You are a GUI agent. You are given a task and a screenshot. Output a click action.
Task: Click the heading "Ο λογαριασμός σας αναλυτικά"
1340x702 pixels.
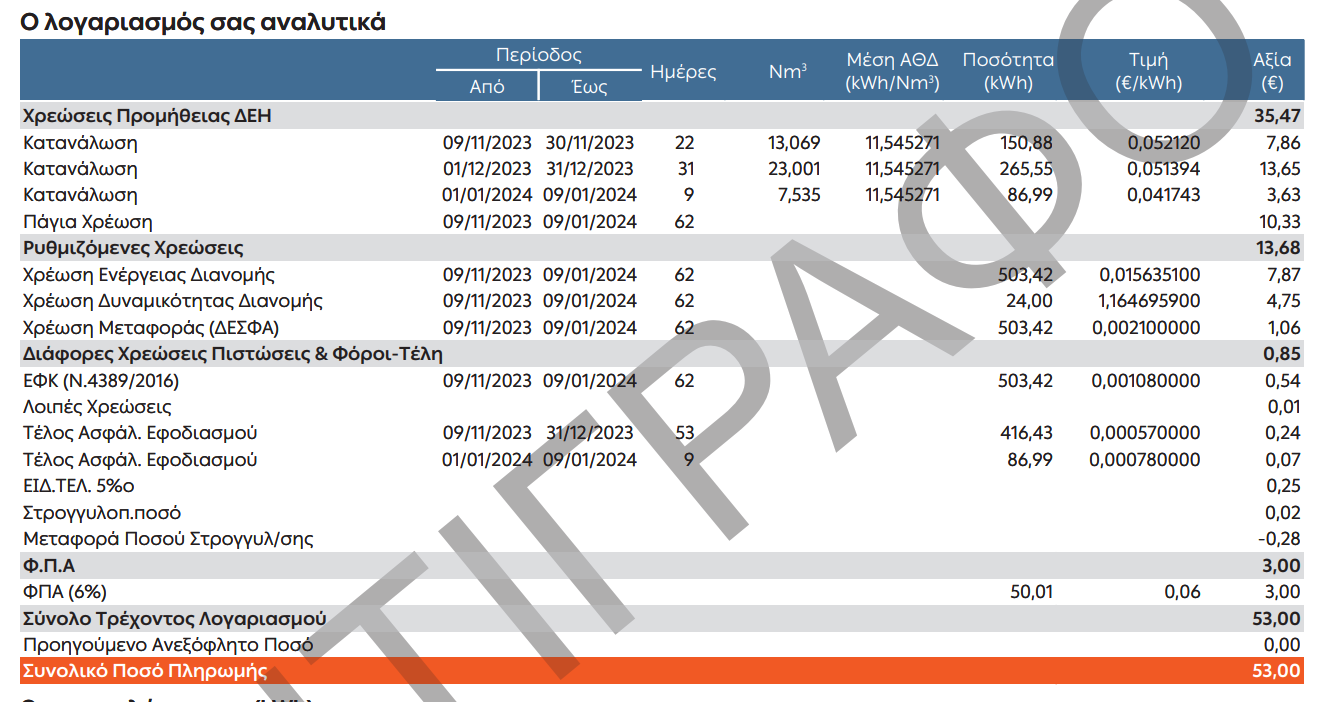[203, 21]
